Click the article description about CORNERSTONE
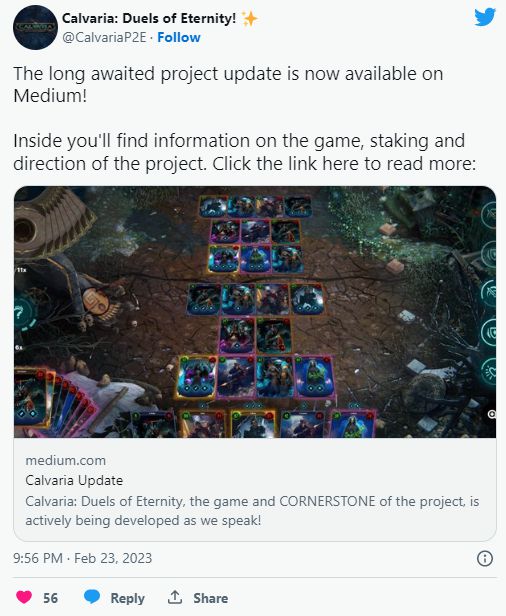Screen dimensions: 506x616 point(252,511)
